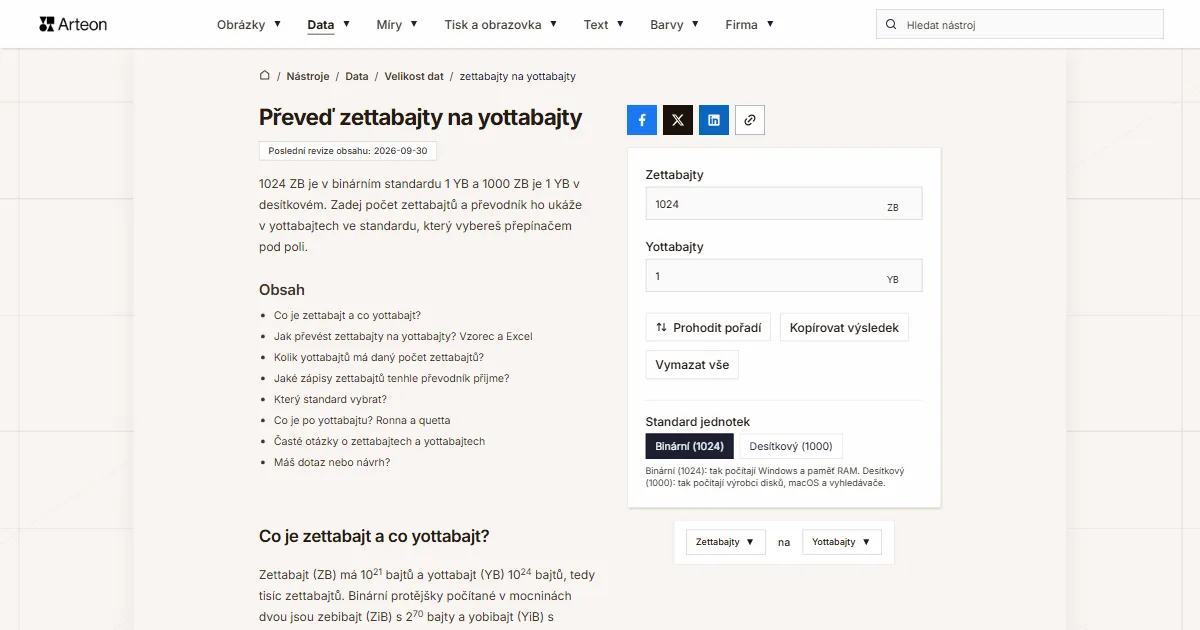Share page on X
The height and width of the screenshot is (630, 1200).
[x=678, y=120]
